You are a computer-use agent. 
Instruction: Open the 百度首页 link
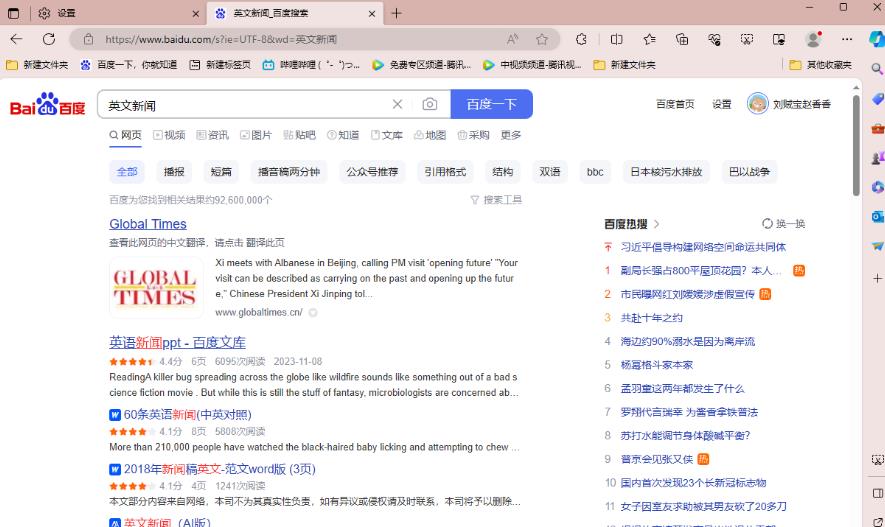click(675, 104)
